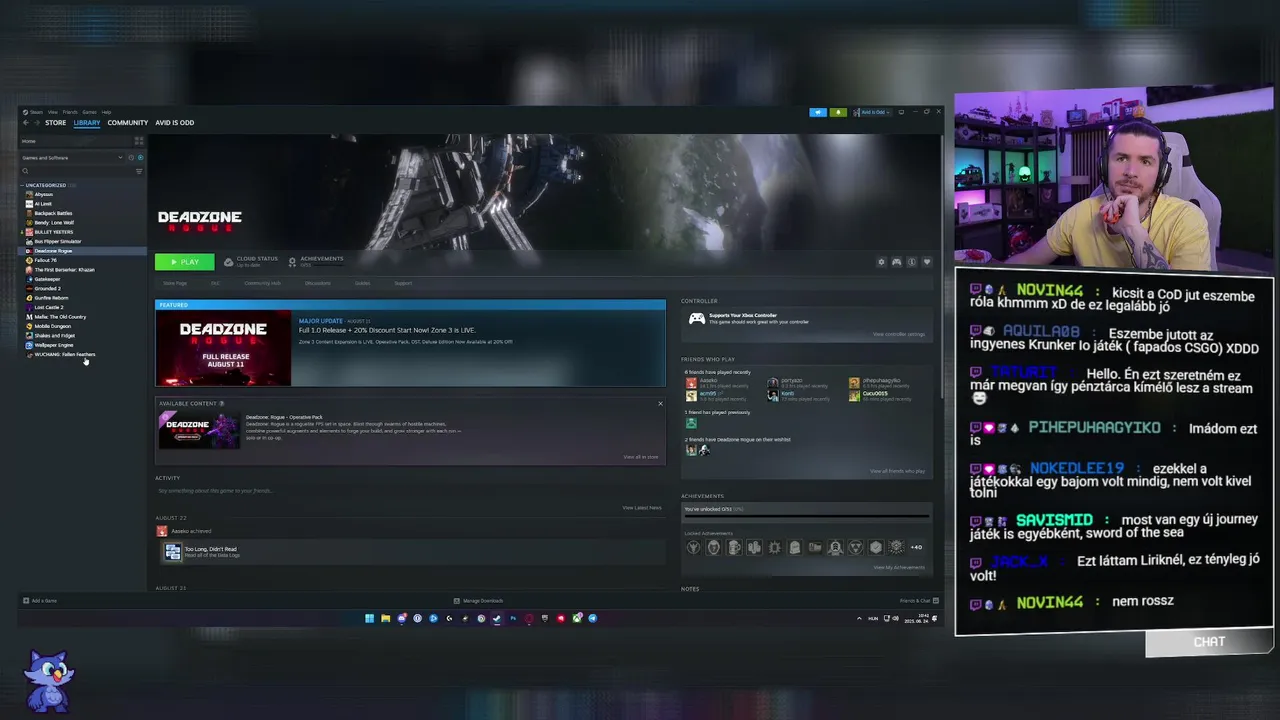The width and height of the screenshot is (1280, 720).
Task: Open game settings gear icon for Deadzone Rogue
Action: (x=881, y=262)
